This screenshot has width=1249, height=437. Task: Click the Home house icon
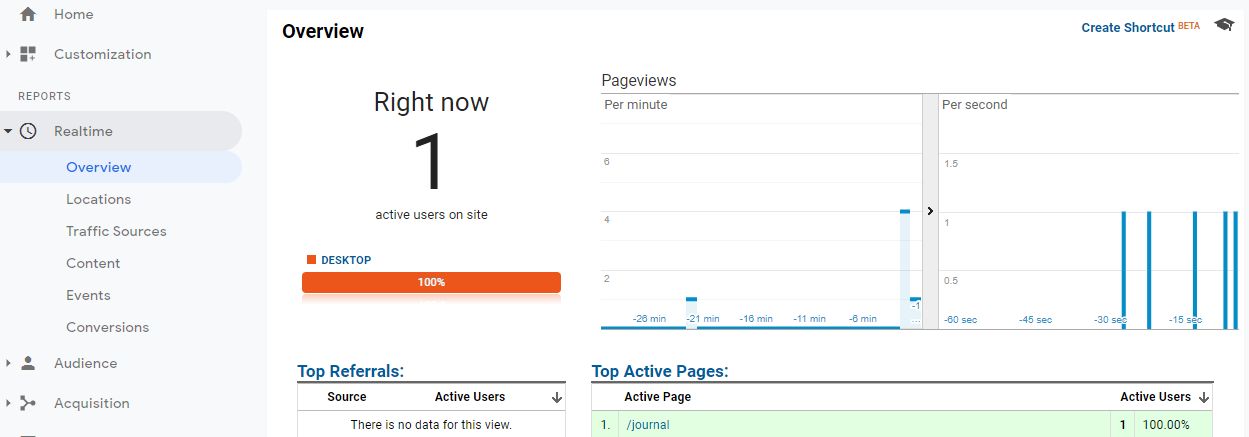(28, 14)
